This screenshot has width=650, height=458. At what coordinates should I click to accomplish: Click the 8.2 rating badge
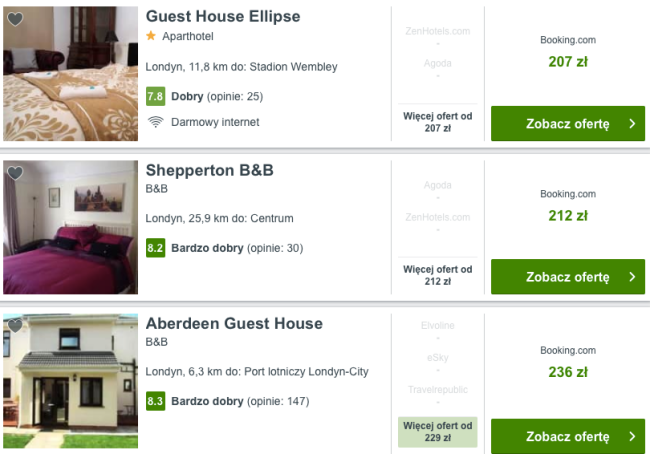point(155,248)
